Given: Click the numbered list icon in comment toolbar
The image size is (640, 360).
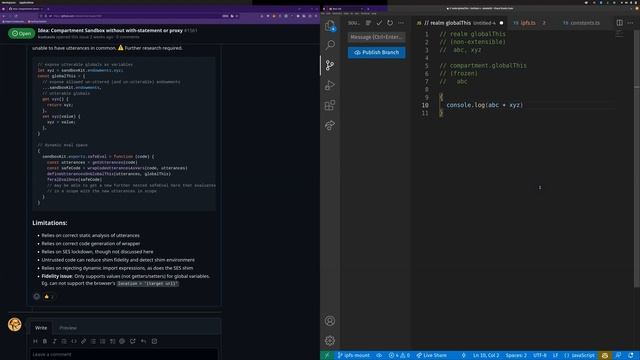Looking at the screenshot, I should pos(102,341).
